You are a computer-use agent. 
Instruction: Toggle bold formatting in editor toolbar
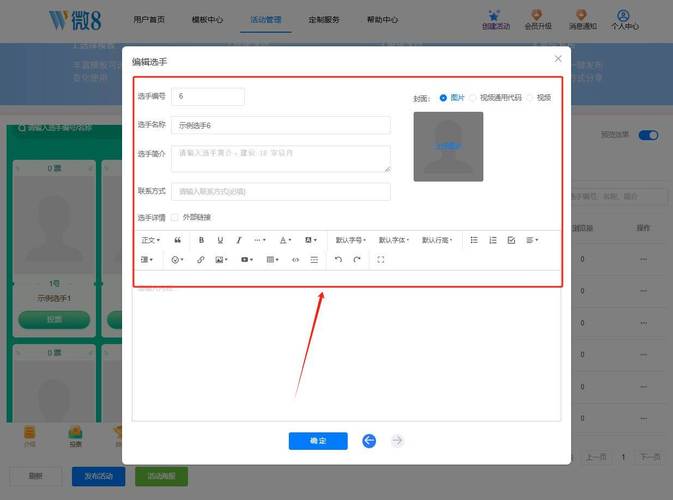pos(201,240)
